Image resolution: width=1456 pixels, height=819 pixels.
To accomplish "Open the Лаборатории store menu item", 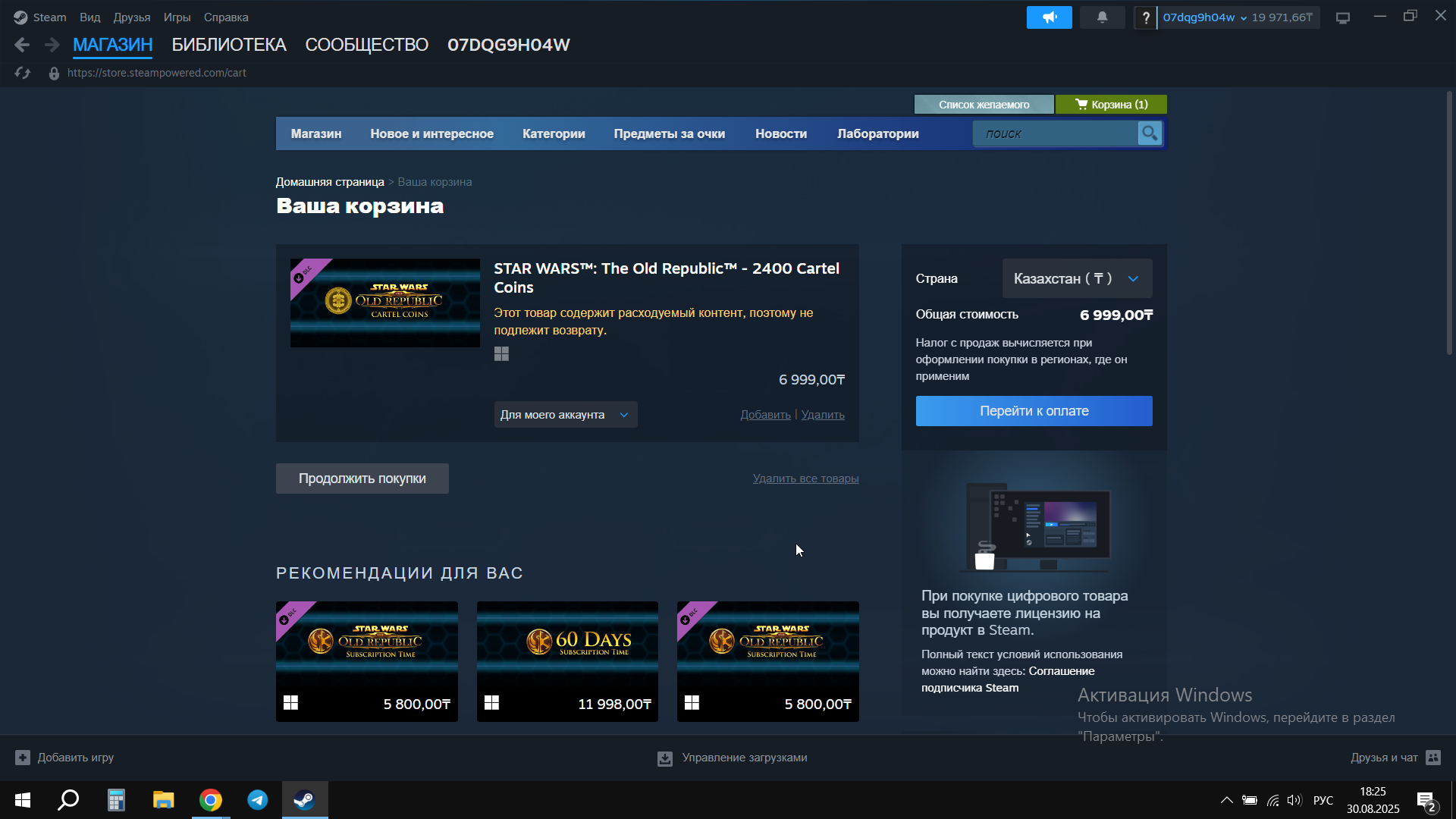I will 878,133.
